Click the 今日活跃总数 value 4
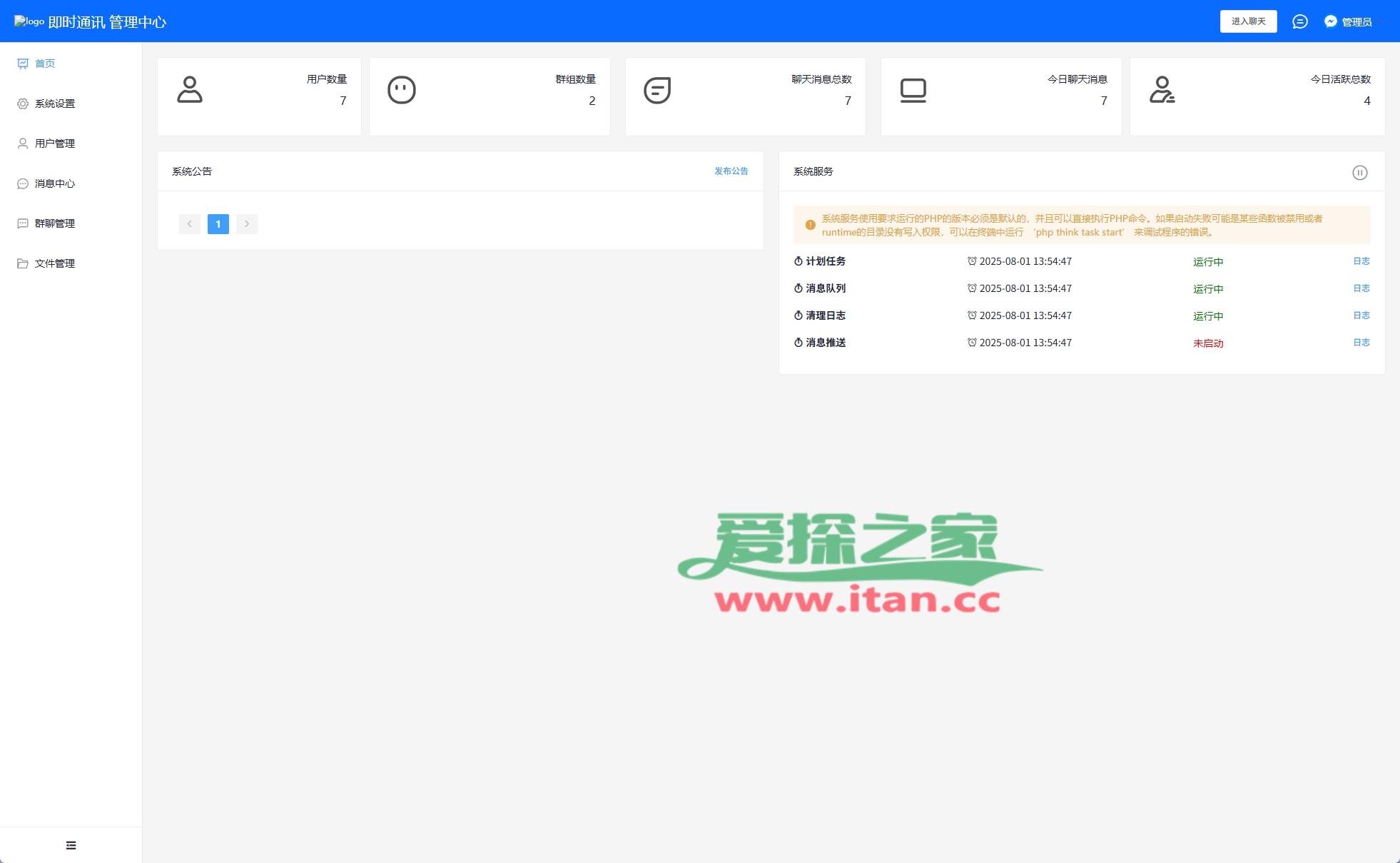The width and height of the screenshot is (1400, 863). 1367,101
